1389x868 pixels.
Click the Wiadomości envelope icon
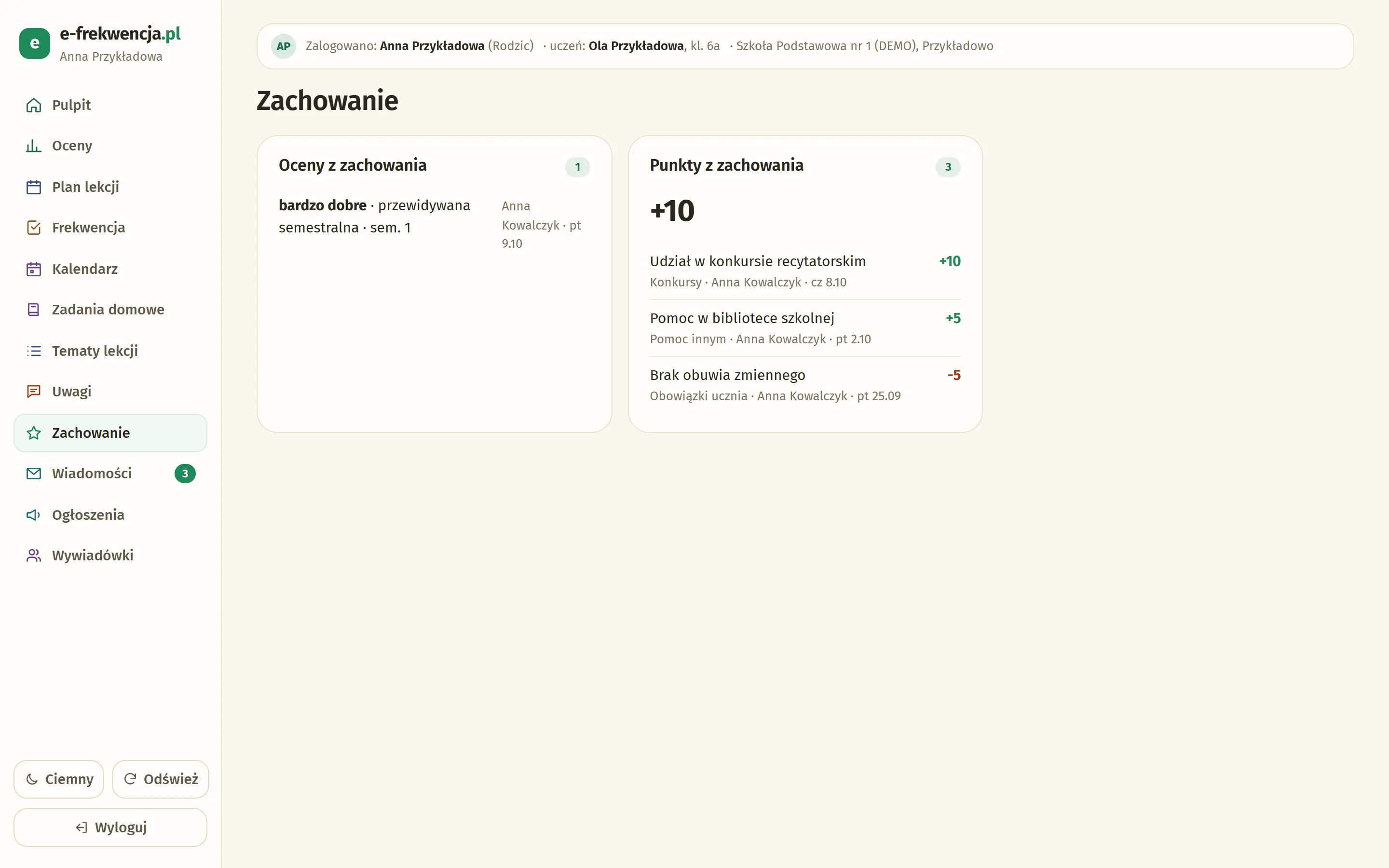pyautogui.click(x=34, y=474)
